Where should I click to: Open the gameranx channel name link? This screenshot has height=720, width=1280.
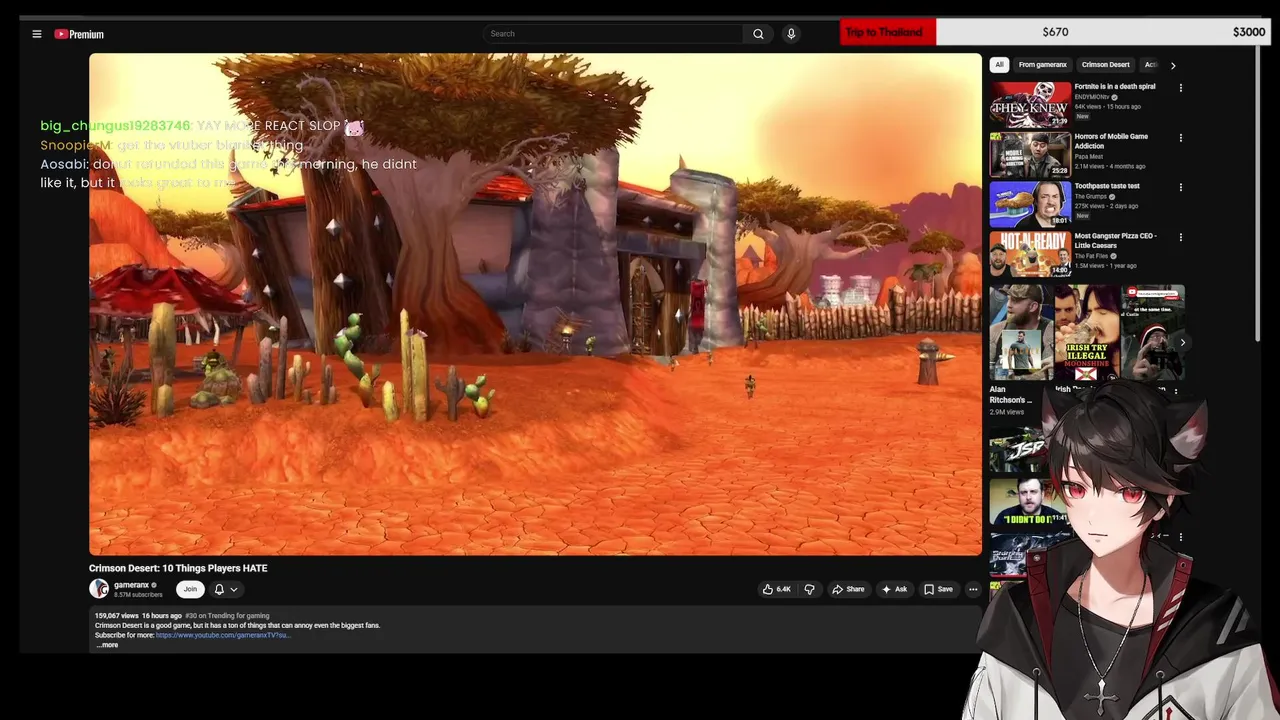[x=131, y=585]
